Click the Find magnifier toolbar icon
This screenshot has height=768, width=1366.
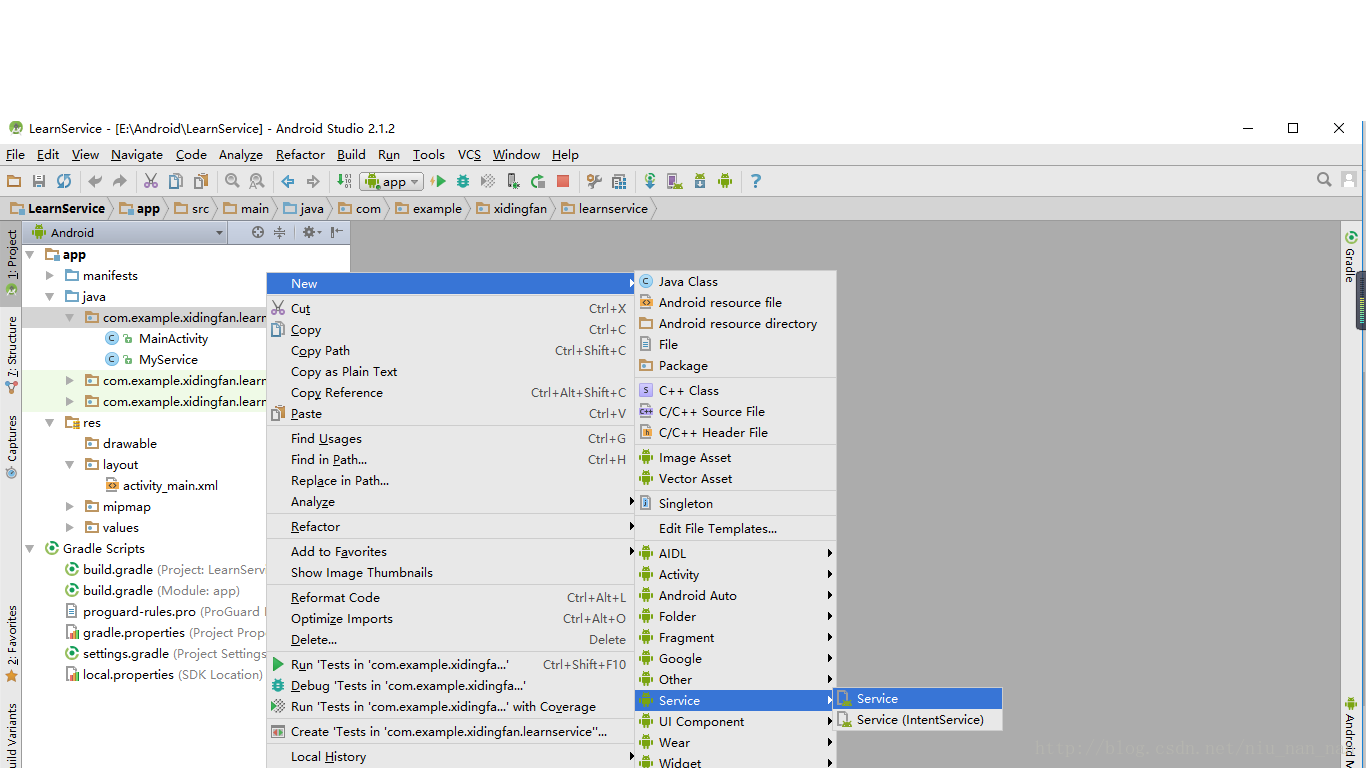232,181
